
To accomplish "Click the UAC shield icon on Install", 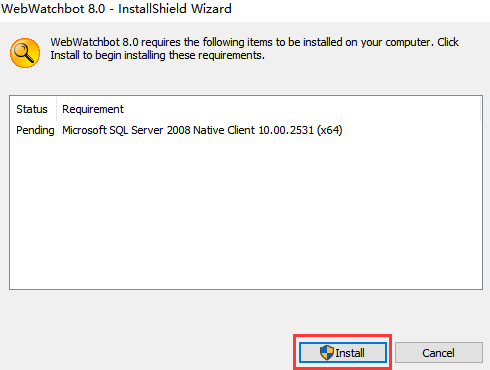I will (327, 352).
